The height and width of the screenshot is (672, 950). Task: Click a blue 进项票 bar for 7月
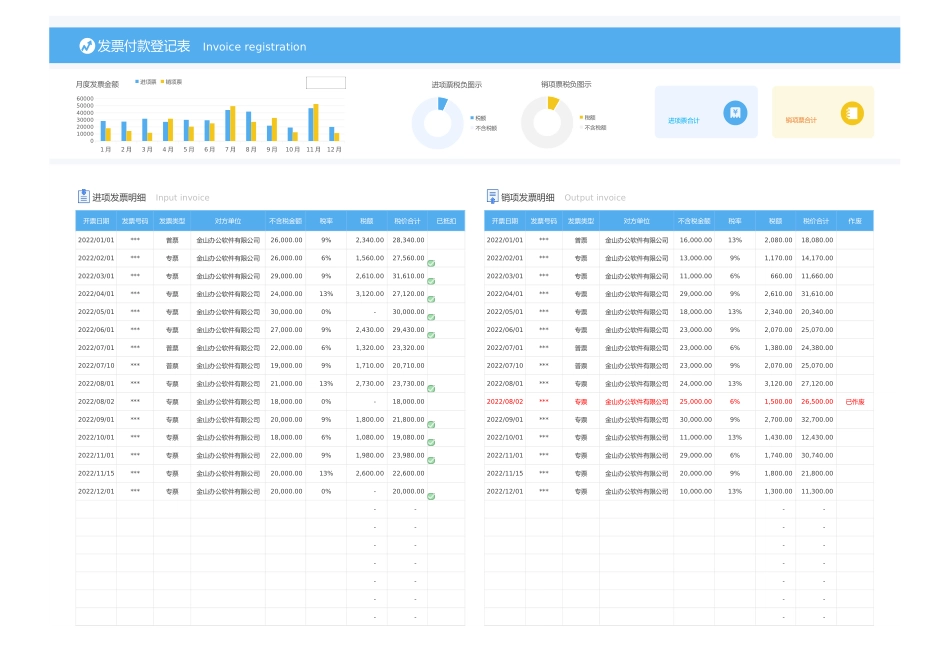pyautogui.click(x=228, y=125)
